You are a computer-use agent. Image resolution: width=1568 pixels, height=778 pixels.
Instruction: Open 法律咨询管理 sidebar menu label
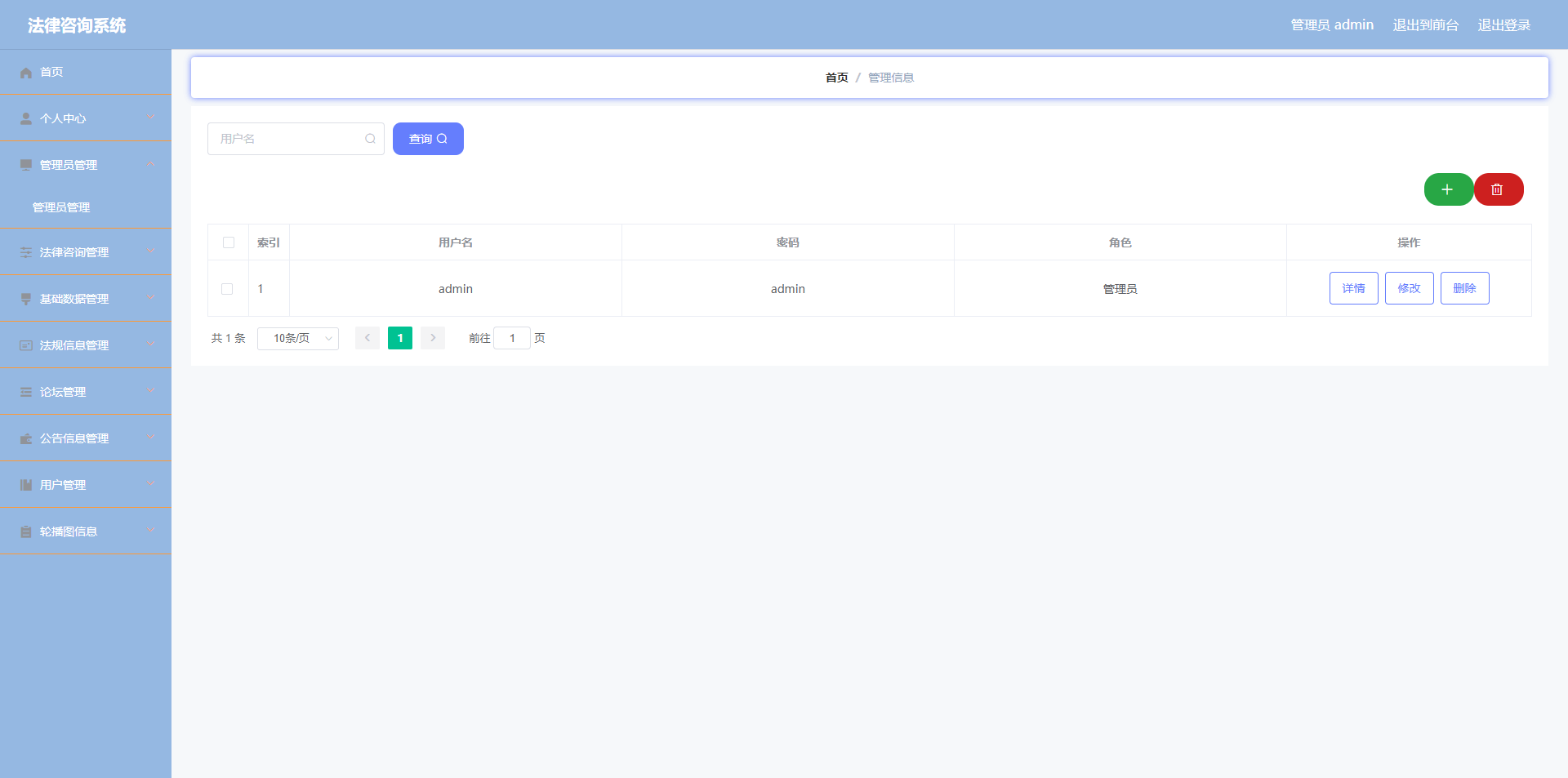coord(74,253)
